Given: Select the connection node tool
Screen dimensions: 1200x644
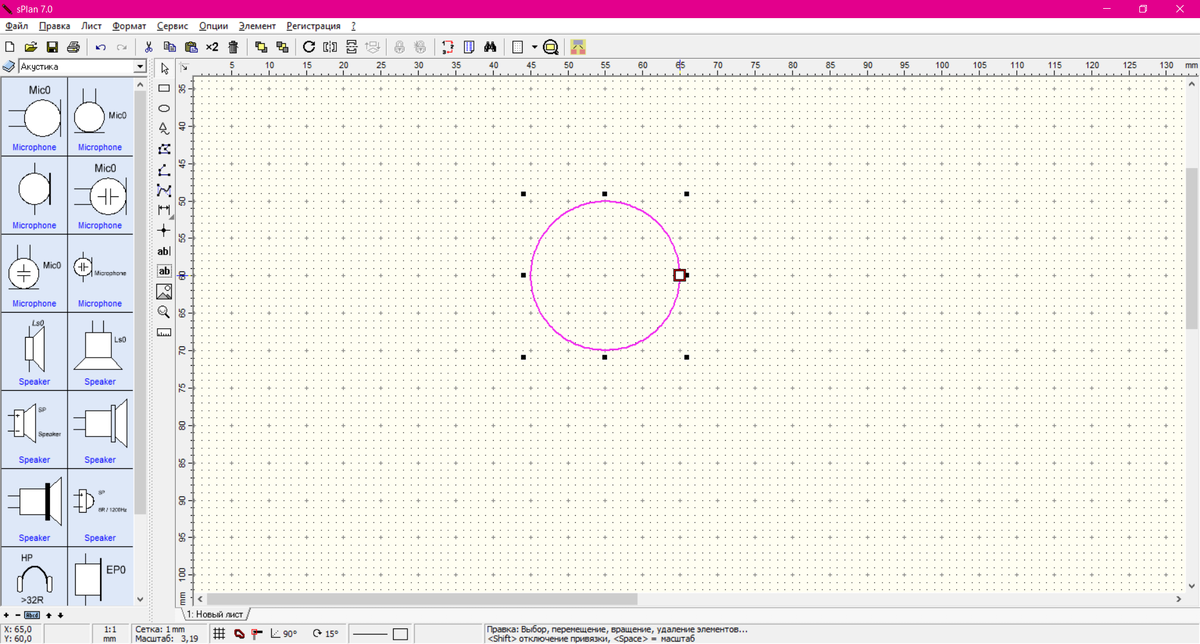Looking at the screenshot, I should [x=164, y=230].
